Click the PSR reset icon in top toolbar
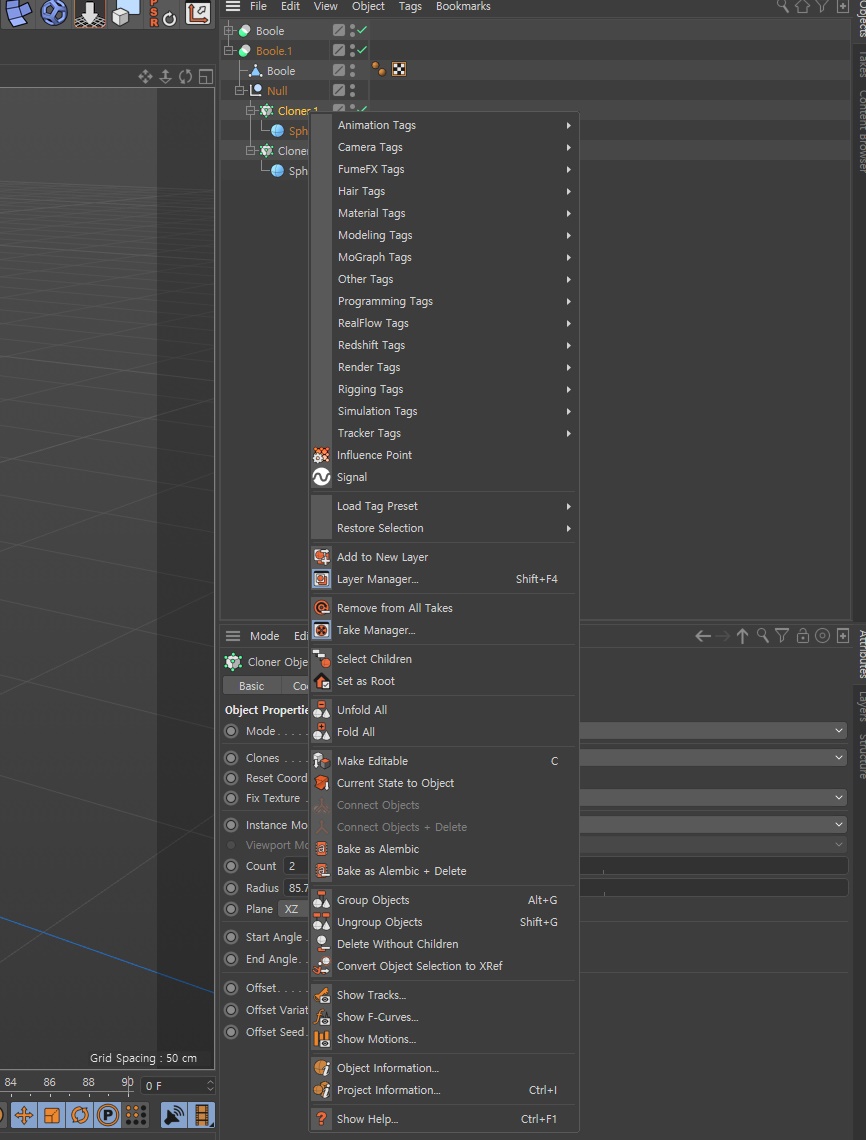 click(162, 13)
